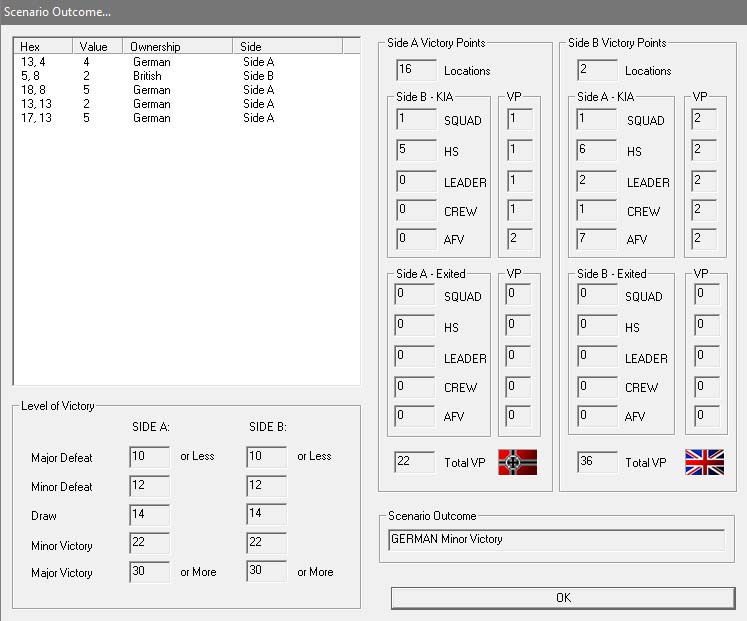The width and height of the screenshot is (747, 621).
Task: Click Side A Exited LEADER count field
Action: (414, 356)
